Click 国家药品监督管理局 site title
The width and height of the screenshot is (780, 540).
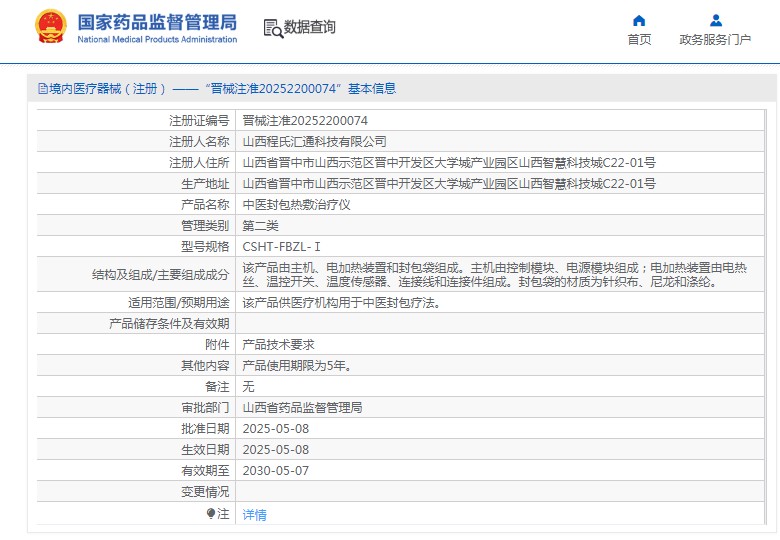coord(157,22)
